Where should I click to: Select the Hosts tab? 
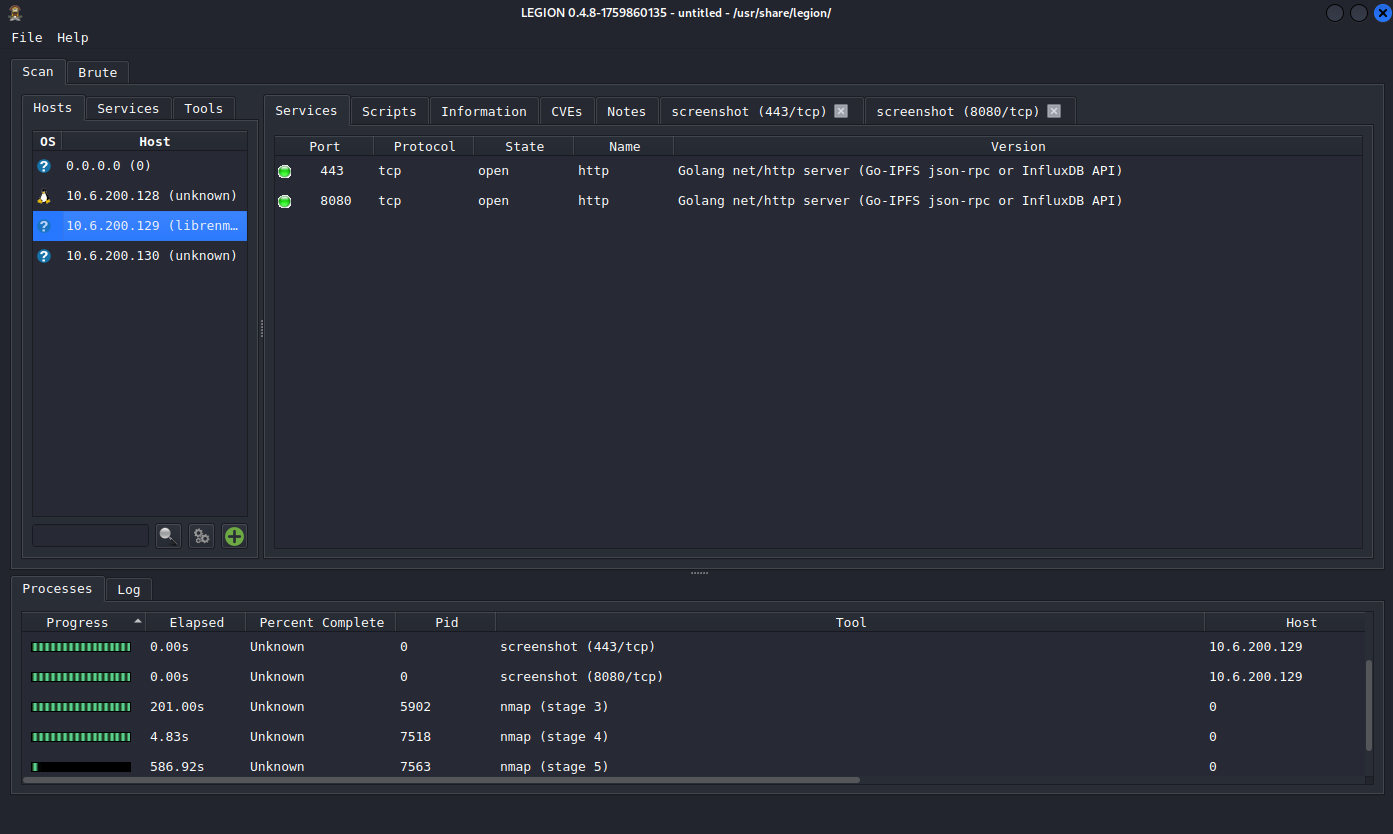53,107
